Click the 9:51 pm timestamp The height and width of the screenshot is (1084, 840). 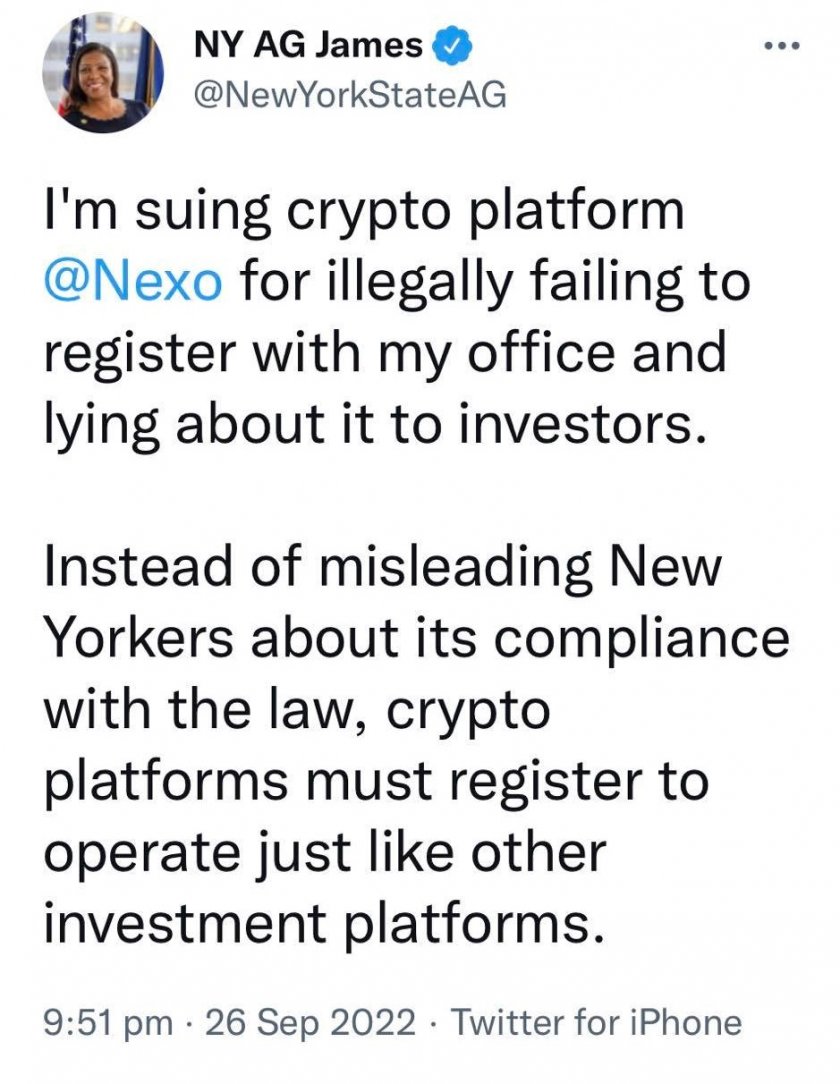click(108, 1022)
